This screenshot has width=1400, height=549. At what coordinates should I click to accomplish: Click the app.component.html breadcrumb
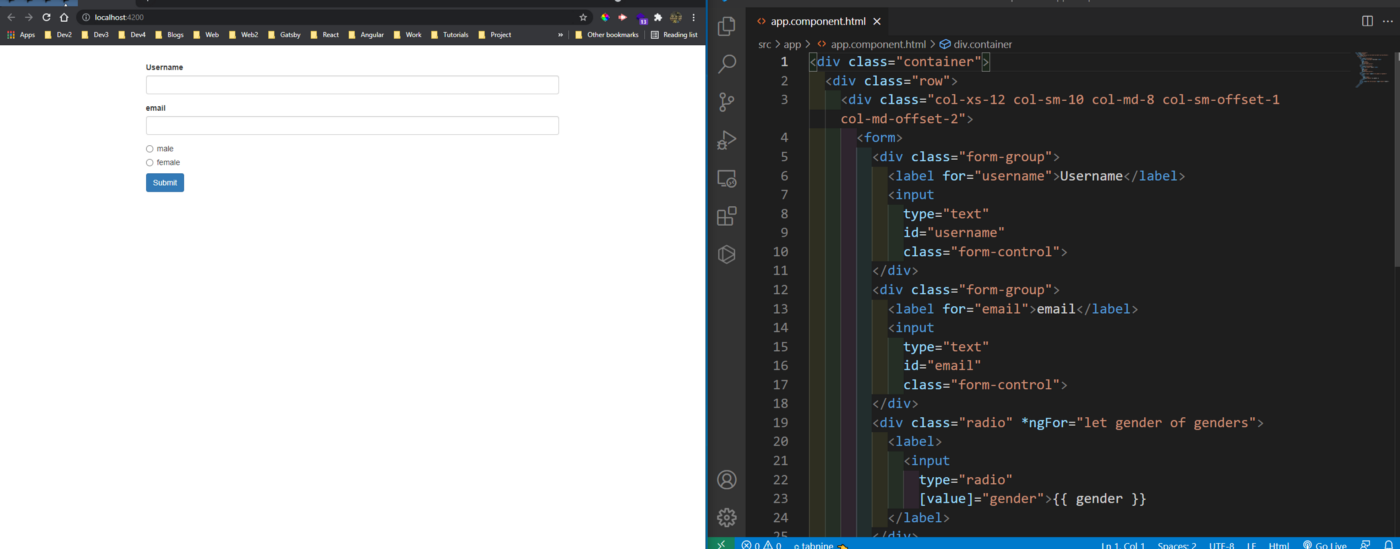pos(871,44)
